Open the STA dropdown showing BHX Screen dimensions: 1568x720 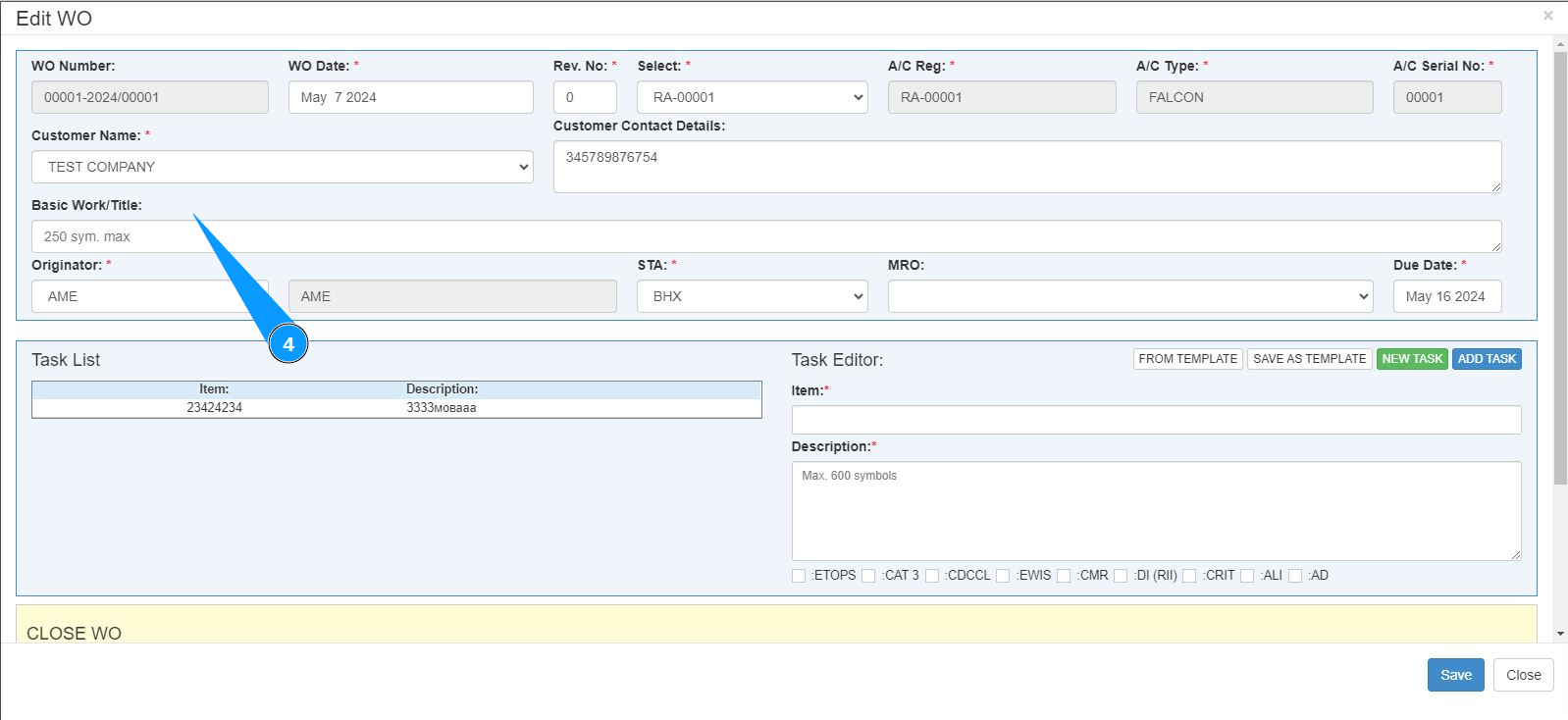(752, 296)
